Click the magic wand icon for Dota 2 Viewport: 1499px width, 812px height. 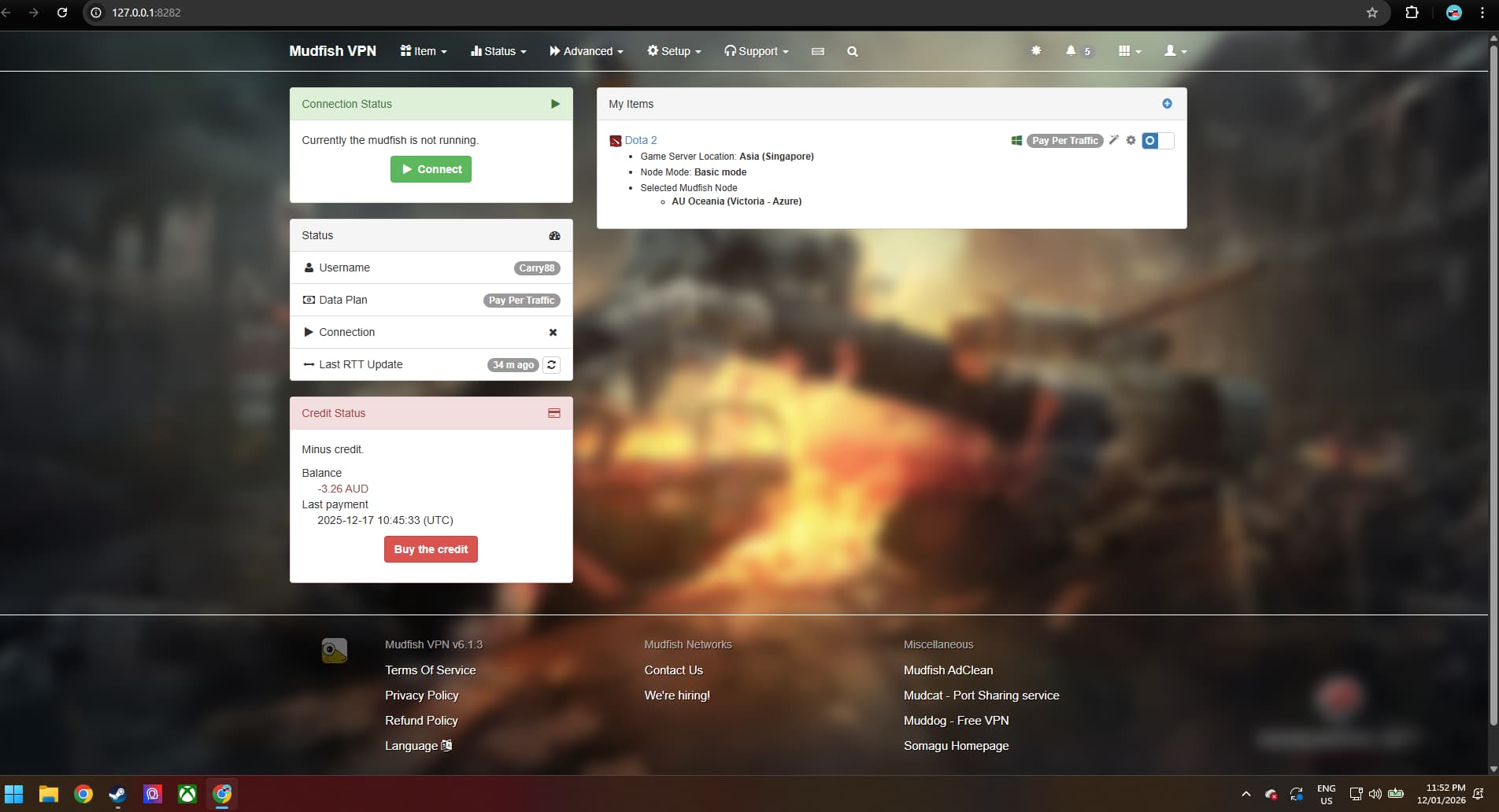tap(1113, 140)
